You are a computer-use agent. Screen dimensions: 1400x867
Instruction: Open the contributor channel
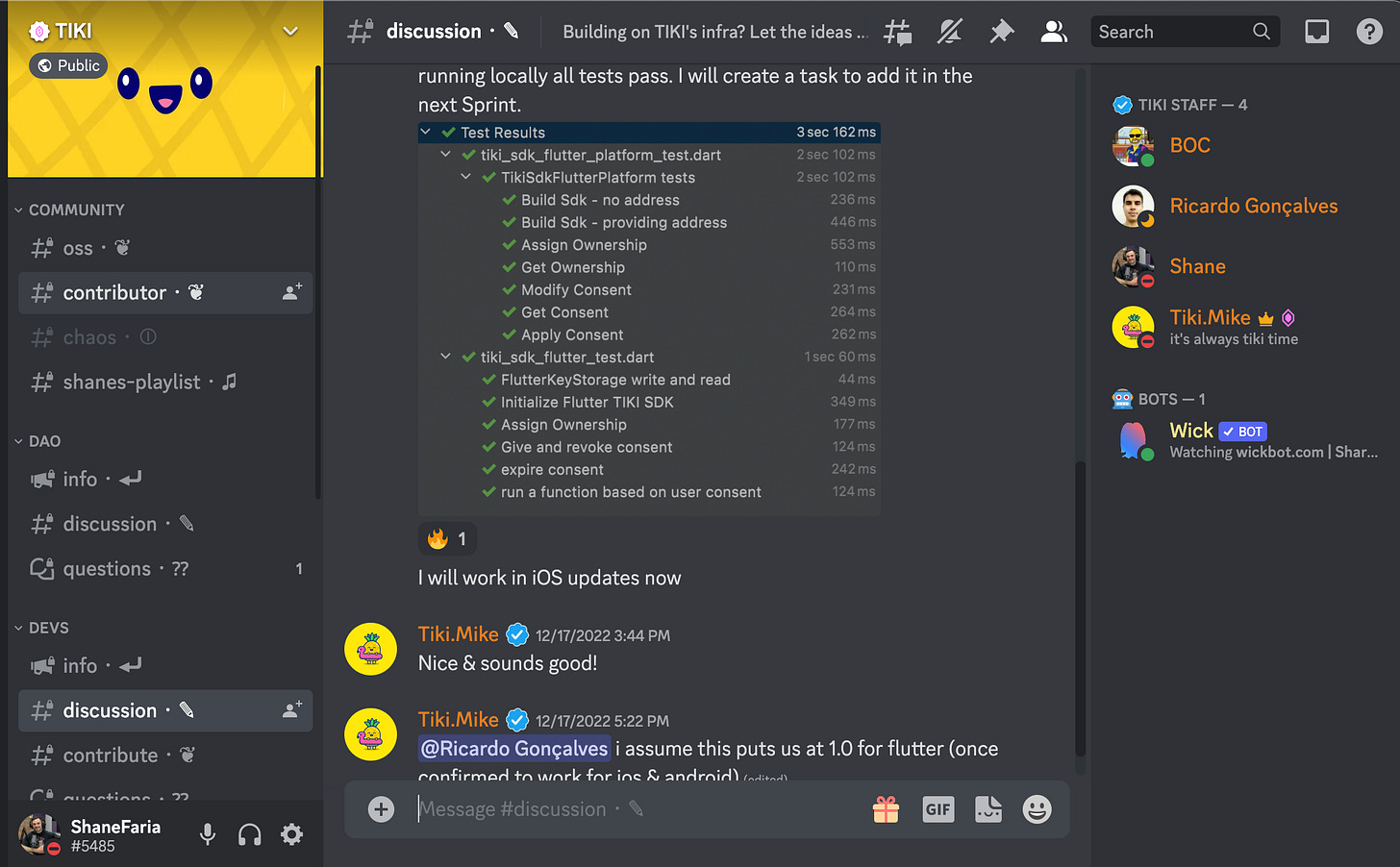click(x=165, y=292)
